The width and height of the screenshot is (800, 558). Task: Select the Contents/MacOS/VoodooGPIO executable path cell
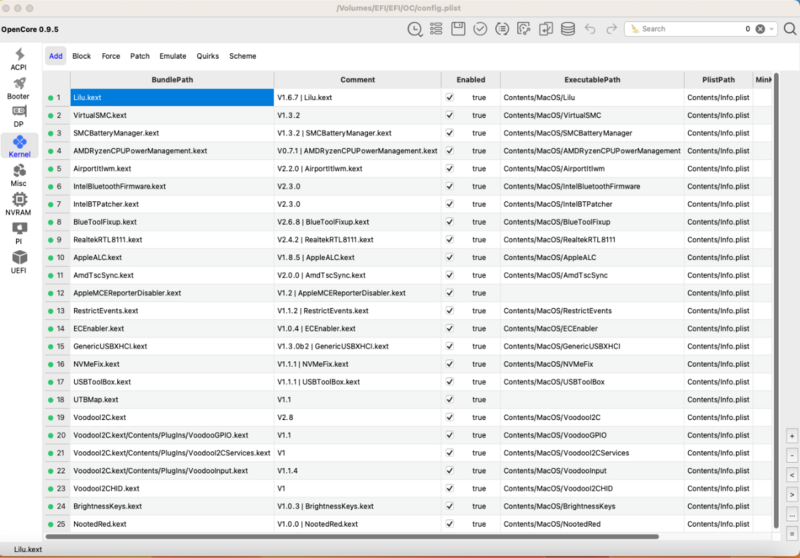pos(592,435)
